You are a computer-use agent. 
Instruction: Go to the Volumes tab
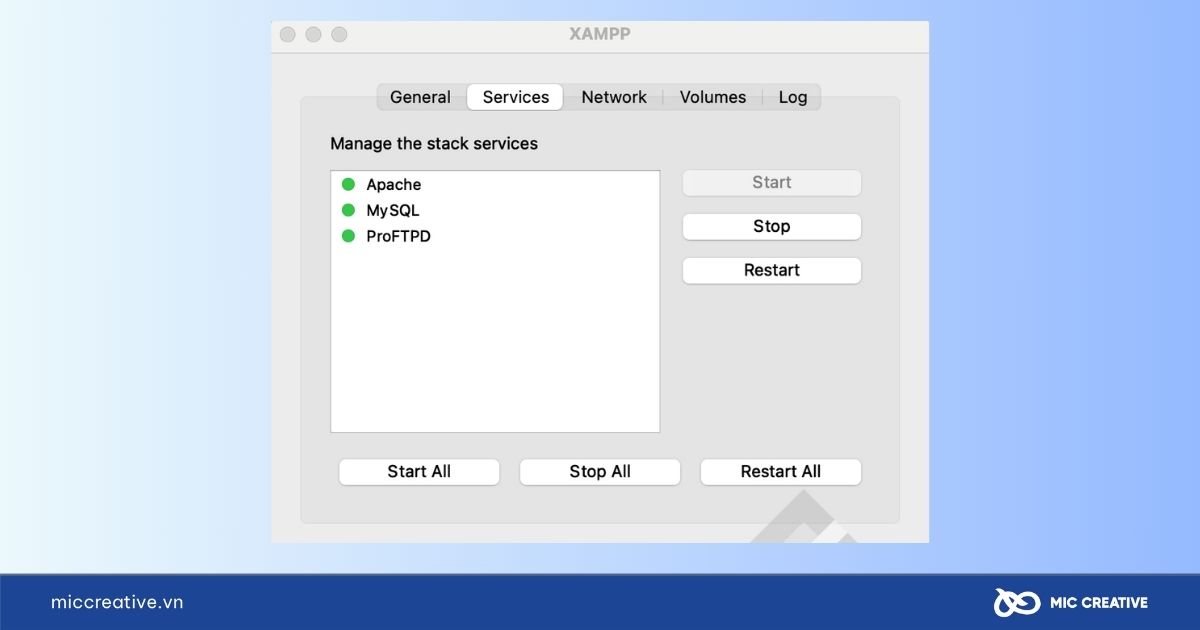[713, 97]
